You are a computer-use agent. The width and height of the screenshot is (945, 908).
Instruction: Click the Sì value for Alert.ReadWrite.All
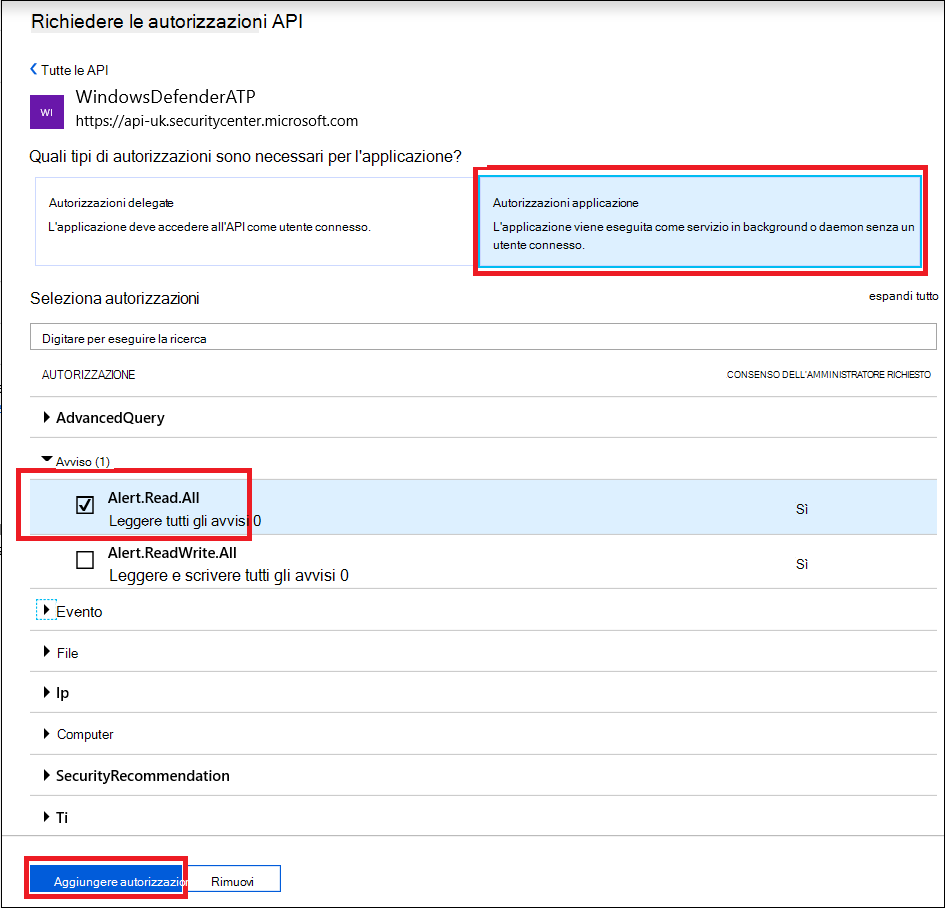(x=802, y=564)
